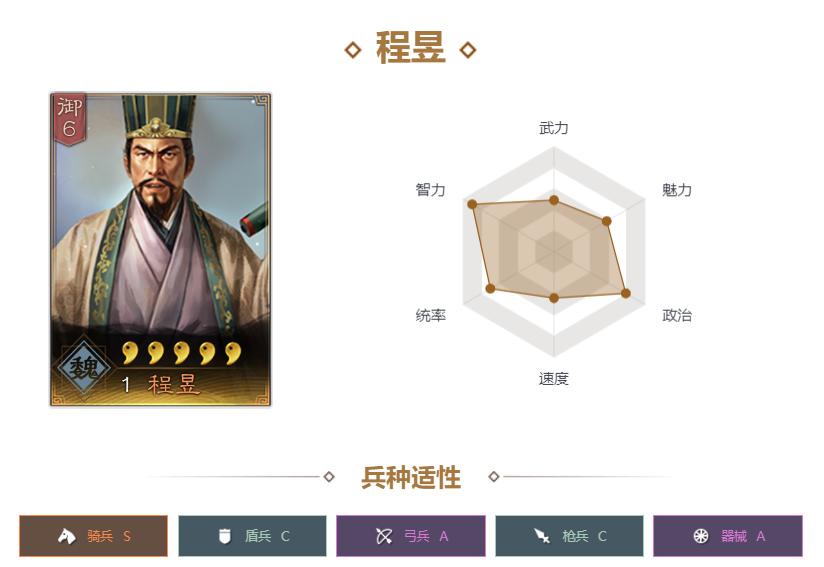Click the shield icon for 盾兵
The width and height of the screenshot is (824, 567).
point(225,536)
